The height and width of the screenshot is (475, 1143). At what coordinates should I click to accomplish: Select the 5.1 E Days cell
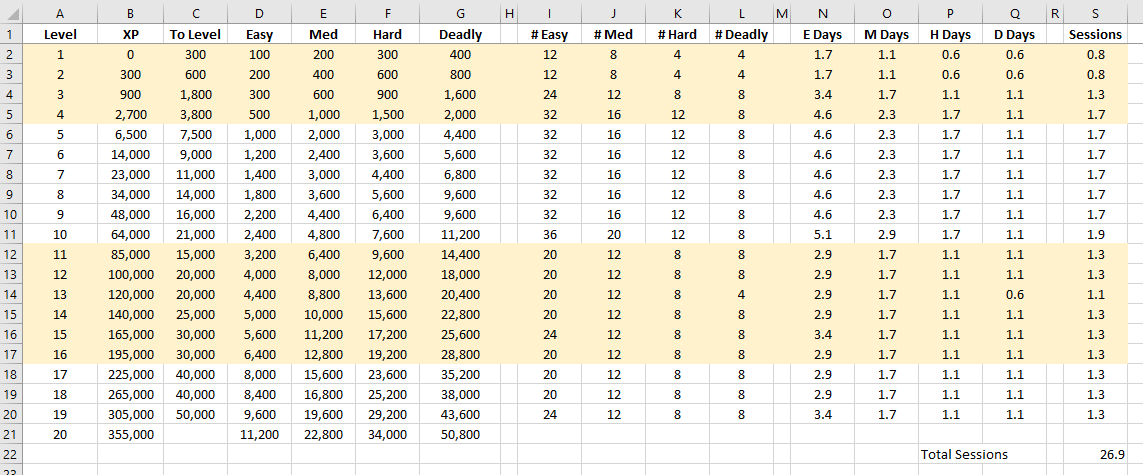point(823,234)
